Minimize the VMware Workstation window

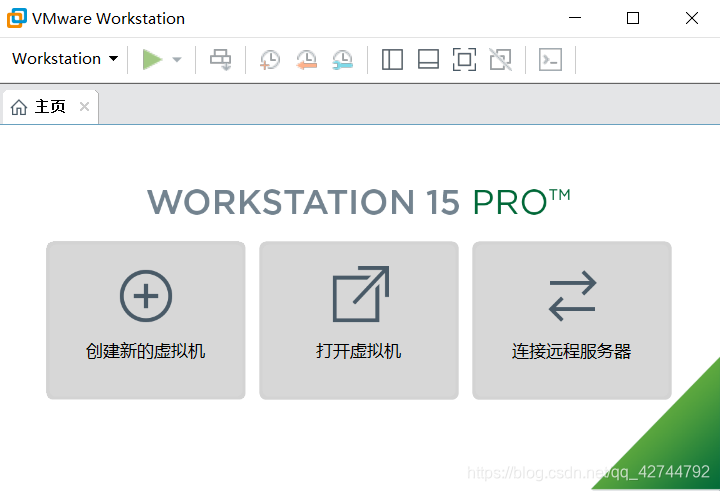pos(575,18)
